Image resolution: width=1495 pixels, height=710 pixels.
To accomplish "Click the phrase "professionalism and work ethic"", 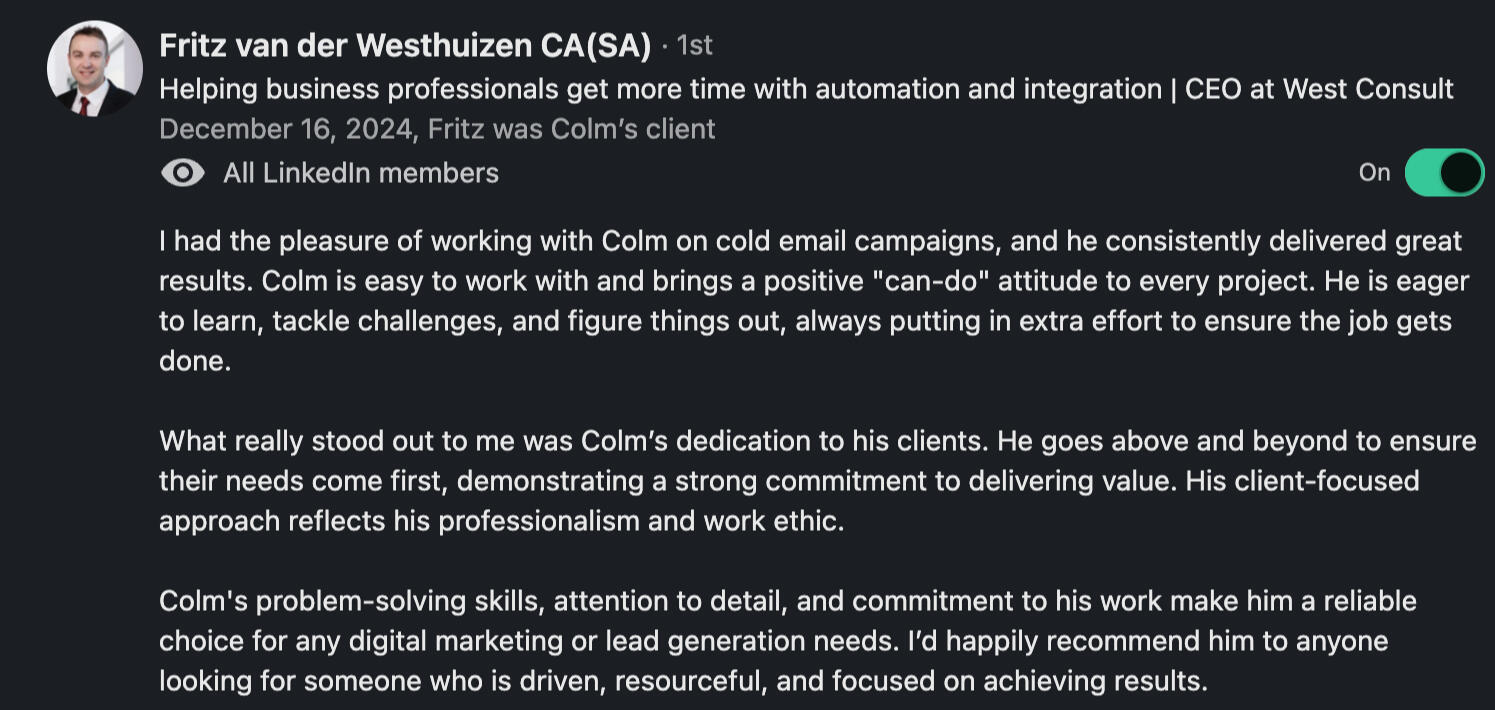I will (x=640, y=521).
